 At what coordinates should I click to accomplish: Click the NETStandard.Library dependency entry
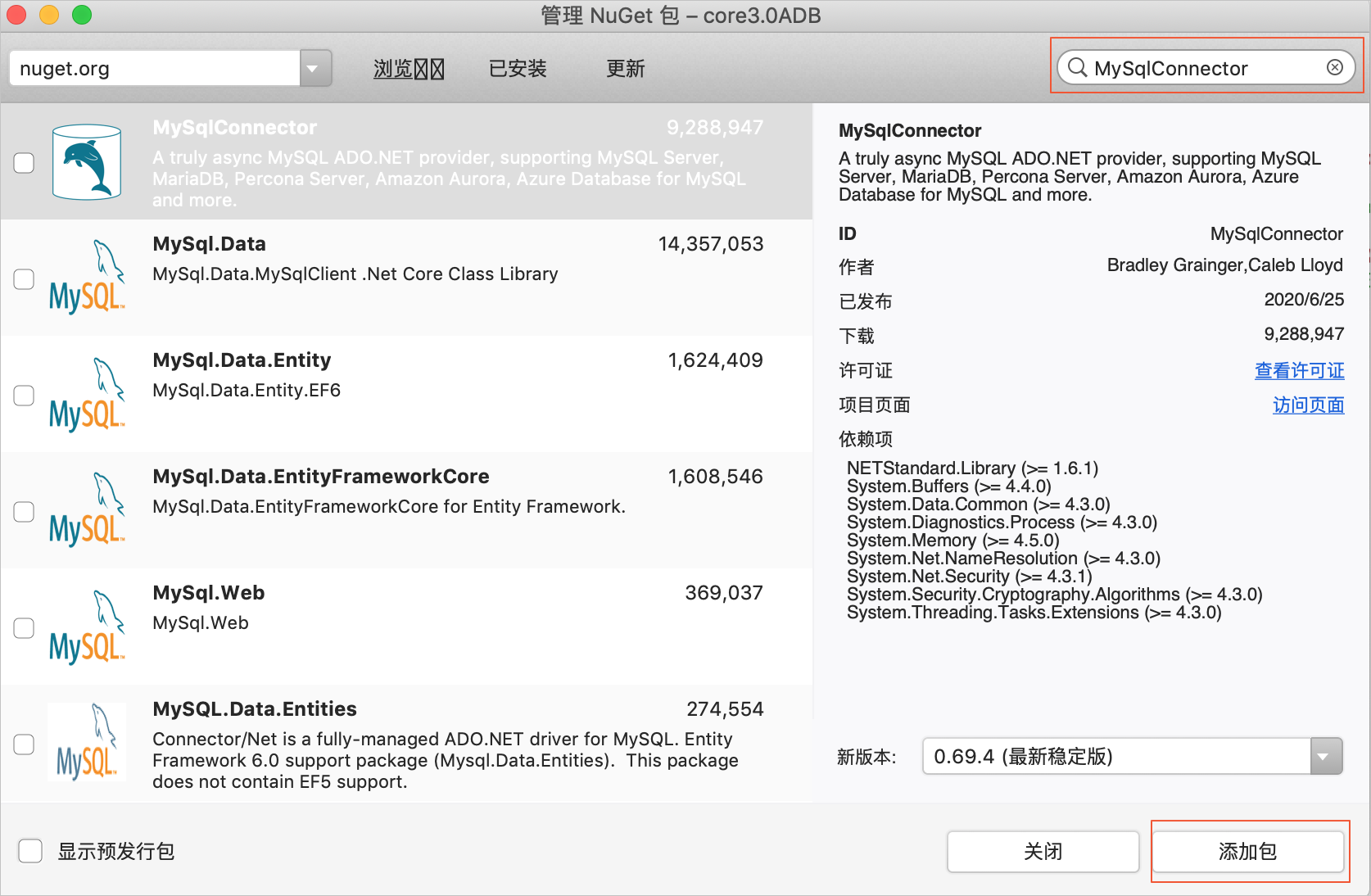click(x=973, y=468)
